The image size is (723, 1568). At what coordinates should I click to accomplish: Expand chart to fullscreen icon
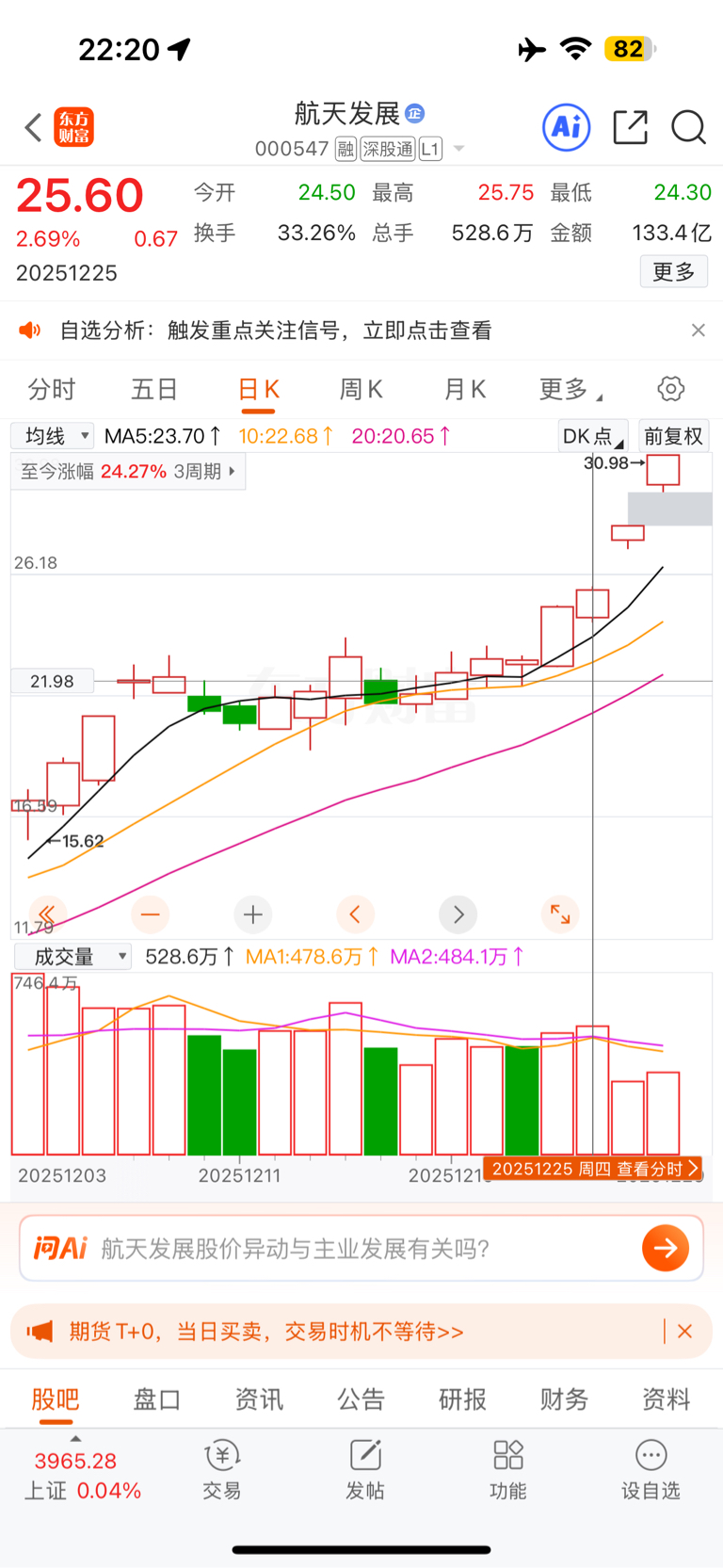tap(560, 913)
